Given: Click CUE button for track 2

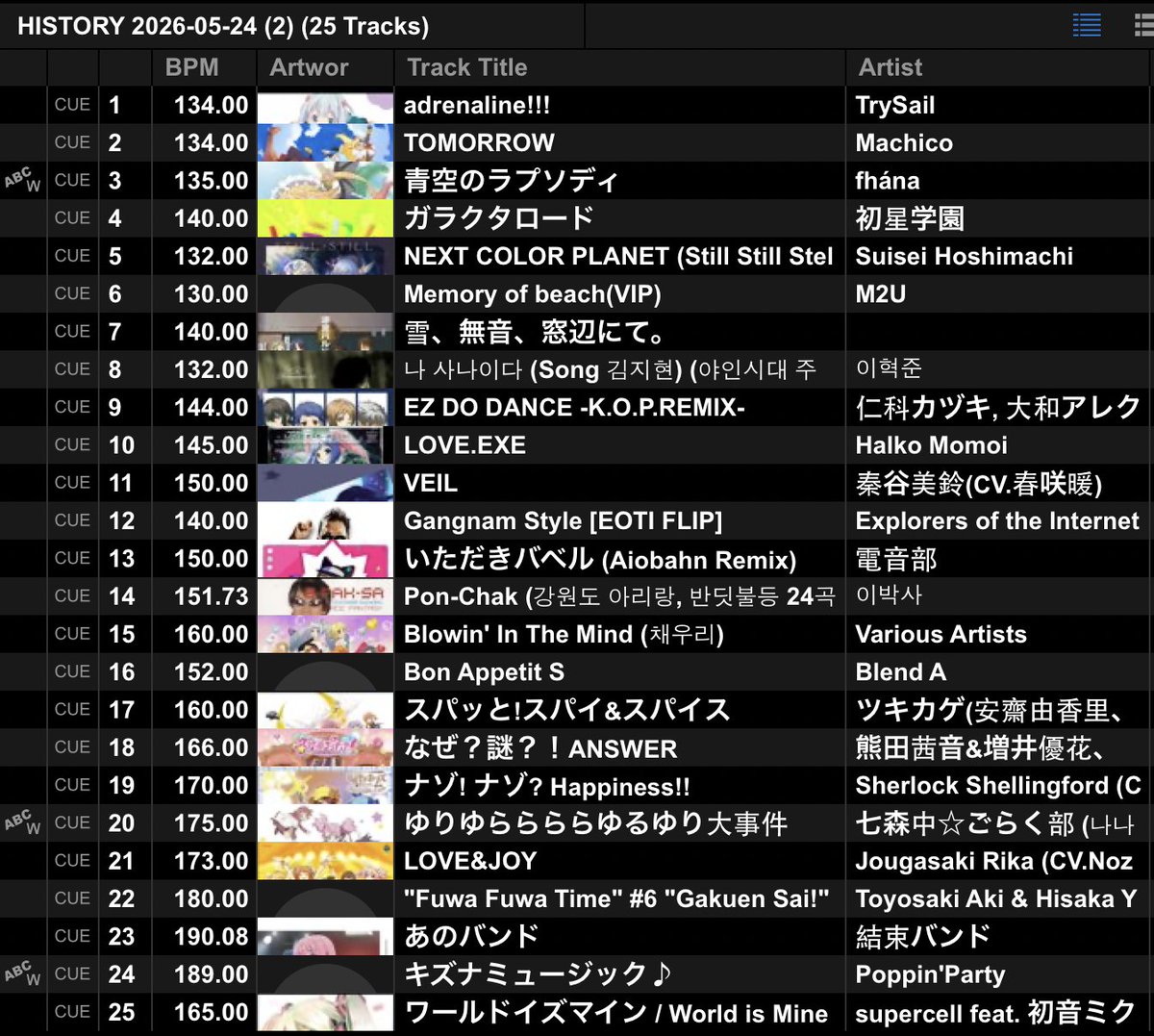Looking at the screenshot, I should click(x=72, y=142).
